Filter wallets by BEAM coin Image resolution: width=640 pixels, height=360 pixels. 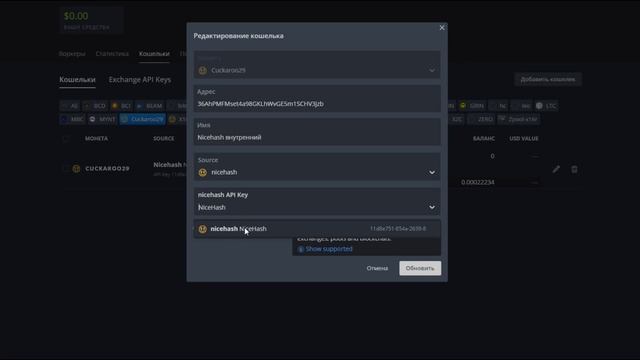click(x=150, y=106)
